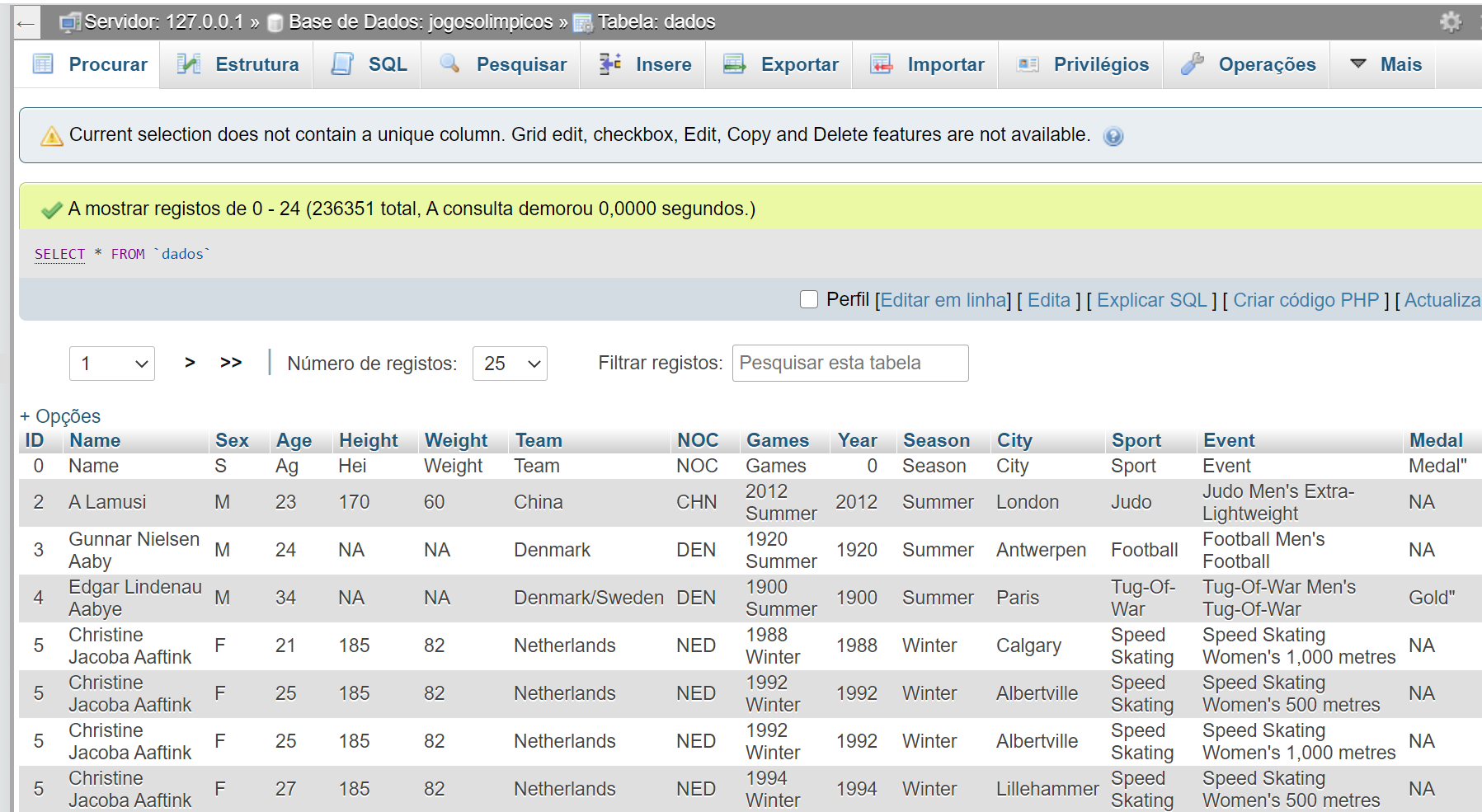The height and width of the screenshot is (812, 1482).
Task: Enable the Perfil checkbox
Action: point(809,299)
